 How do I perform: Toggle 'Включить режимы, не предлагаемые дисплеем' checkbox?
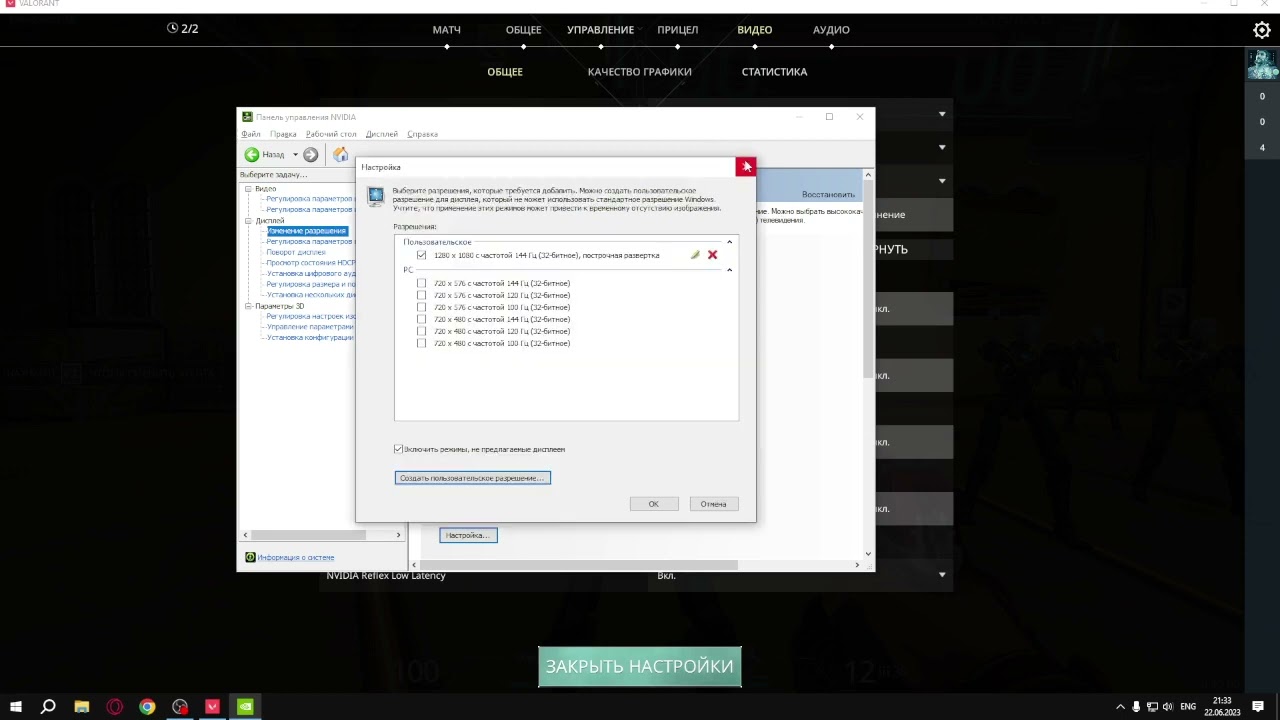[399, 449]
